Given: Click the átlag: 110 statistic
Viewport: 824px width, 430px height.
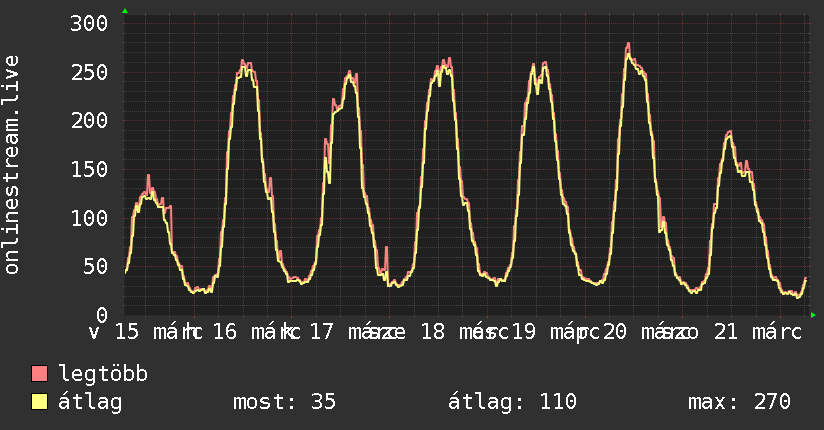Looking at the screenshot, I should pos(512,402).
